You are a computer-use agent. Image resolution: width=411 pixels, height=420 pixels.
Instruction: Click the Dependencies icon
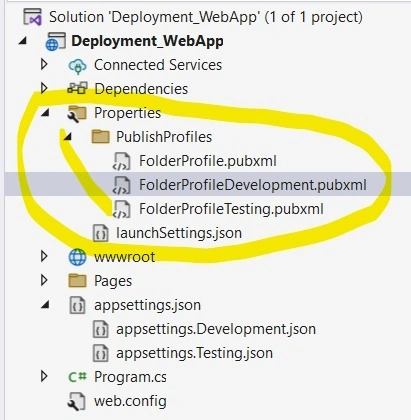[77, 89]
